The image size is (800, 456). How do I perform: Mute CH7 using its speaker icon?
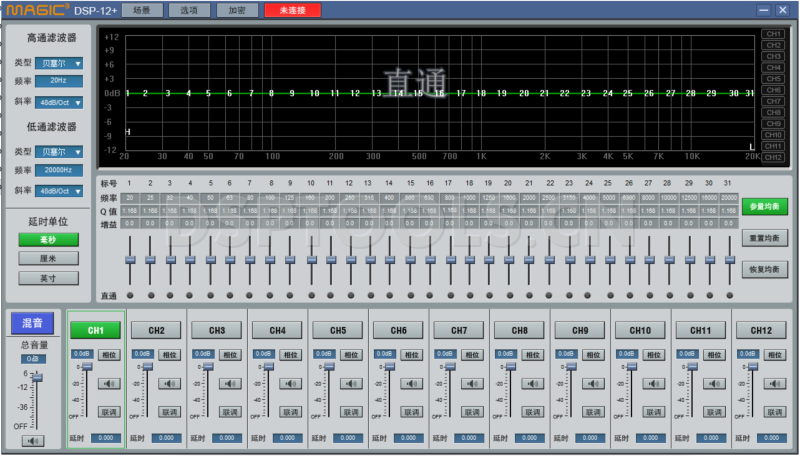471,383
